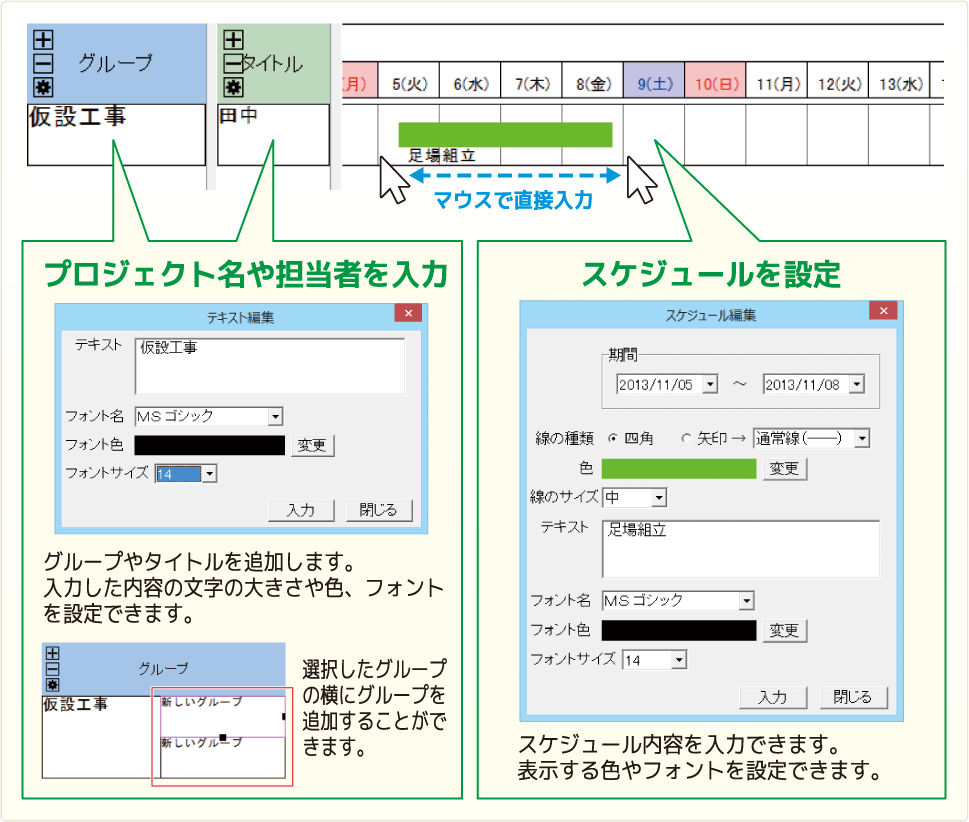
Task: Click the グループ column header label
Action: pyautogui.click(x=116, y=63)
